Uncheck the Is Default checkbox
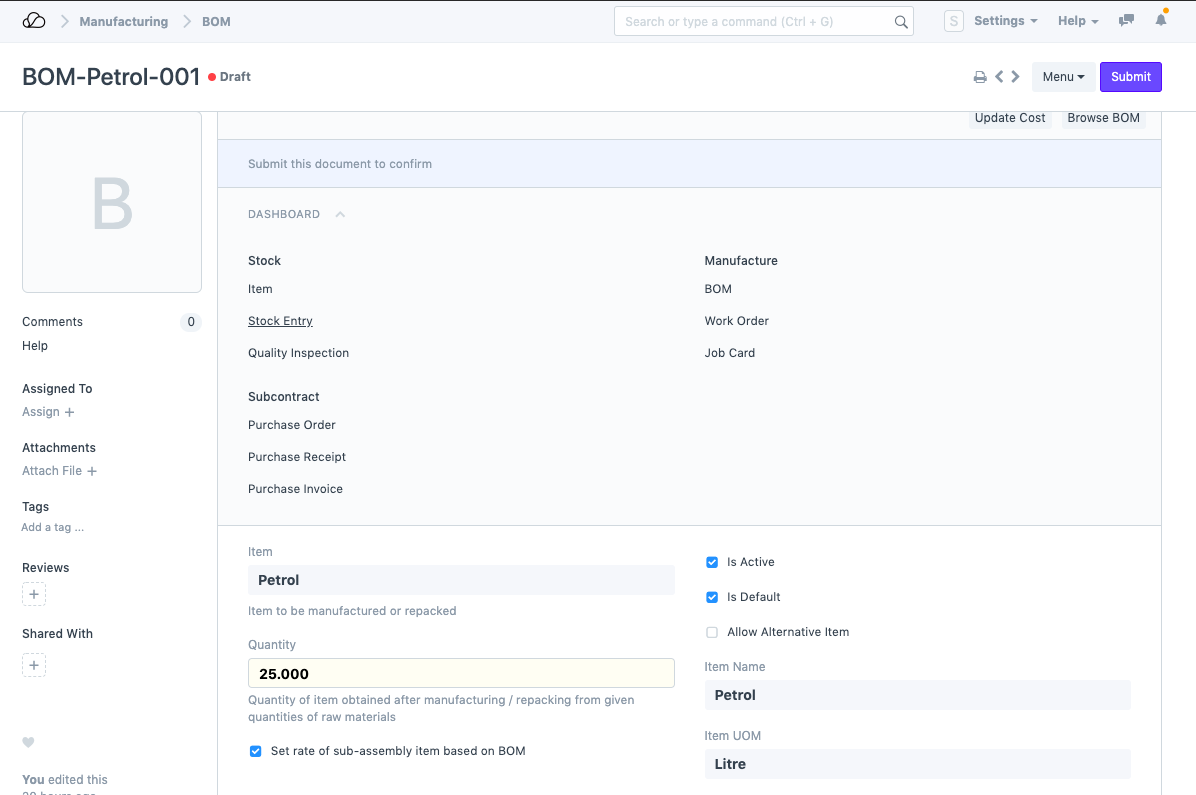Viewport: 1196px width, 795px height. tap(712, 597)
